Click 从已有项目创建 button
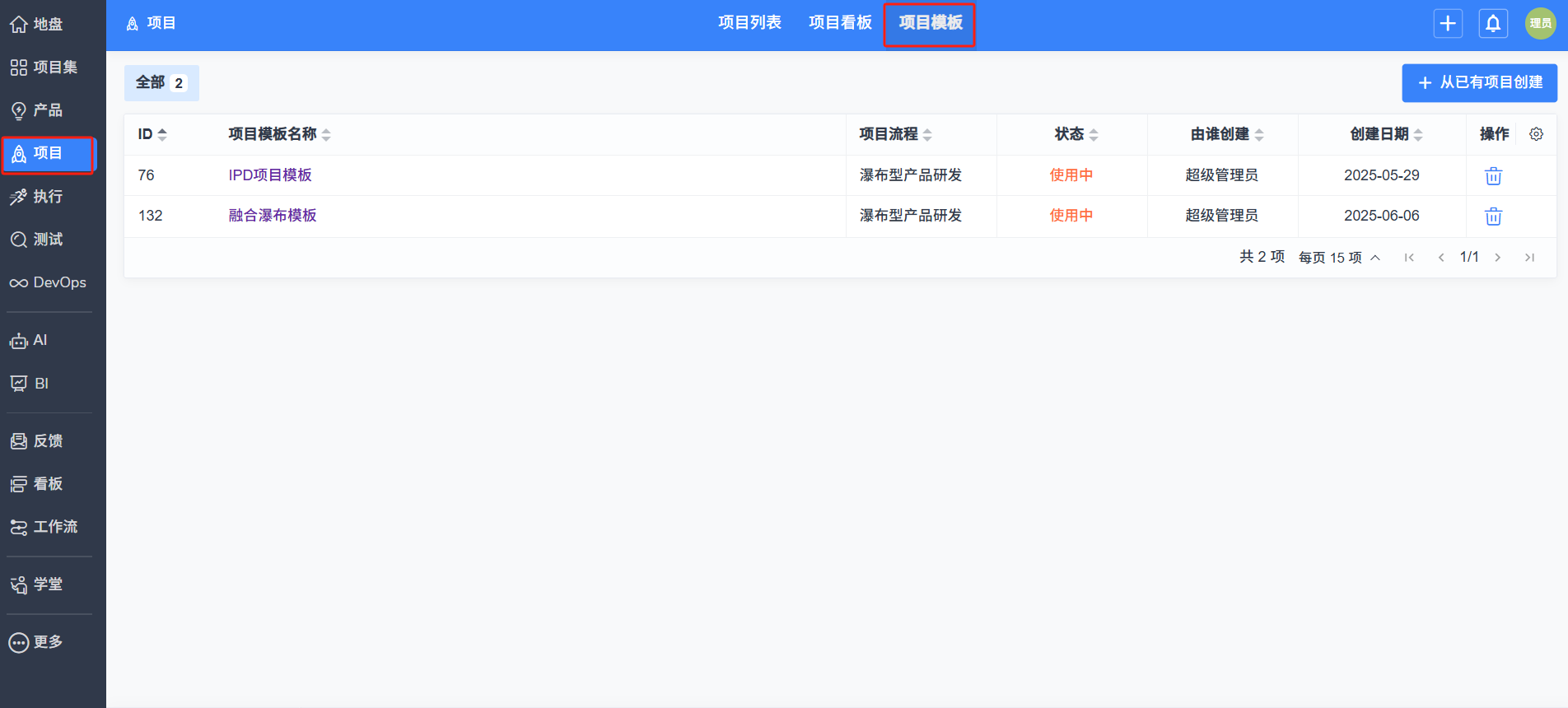1568x708 pixels. (1479, 83)
